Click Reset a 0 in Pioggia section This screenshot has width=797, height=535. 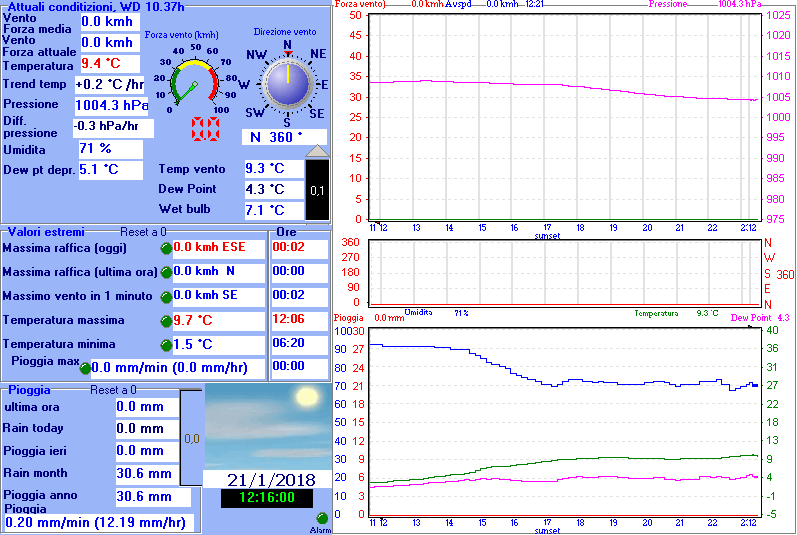click(x=113, y=390)
